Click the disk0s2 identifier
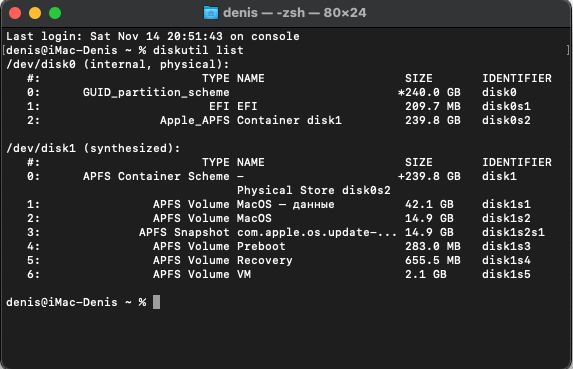The width and height of the screenshot is (573, 369). click(506, 120)
